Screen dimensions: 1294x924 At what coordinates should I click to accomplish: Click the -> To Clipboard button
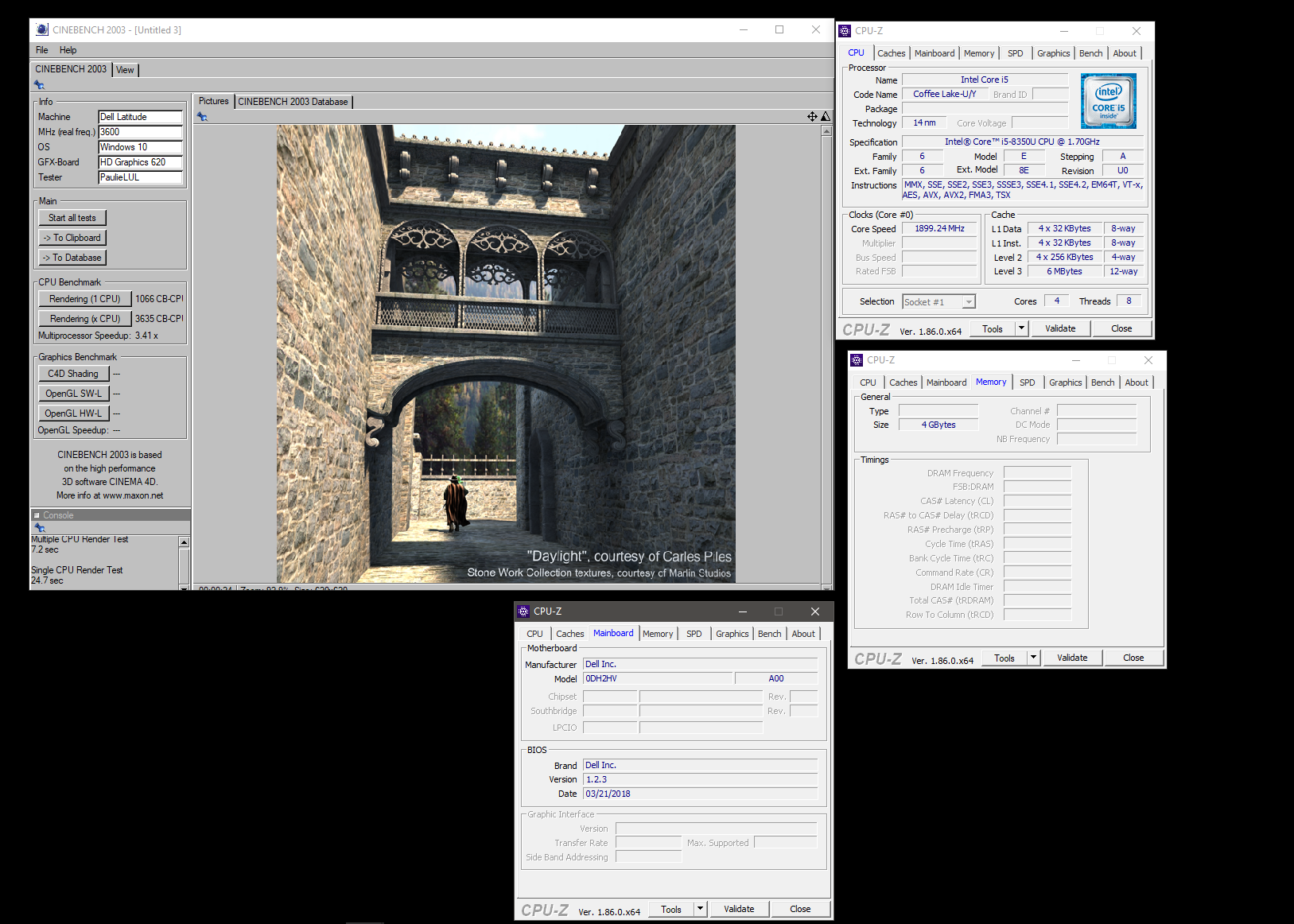[x=72, y=238]
